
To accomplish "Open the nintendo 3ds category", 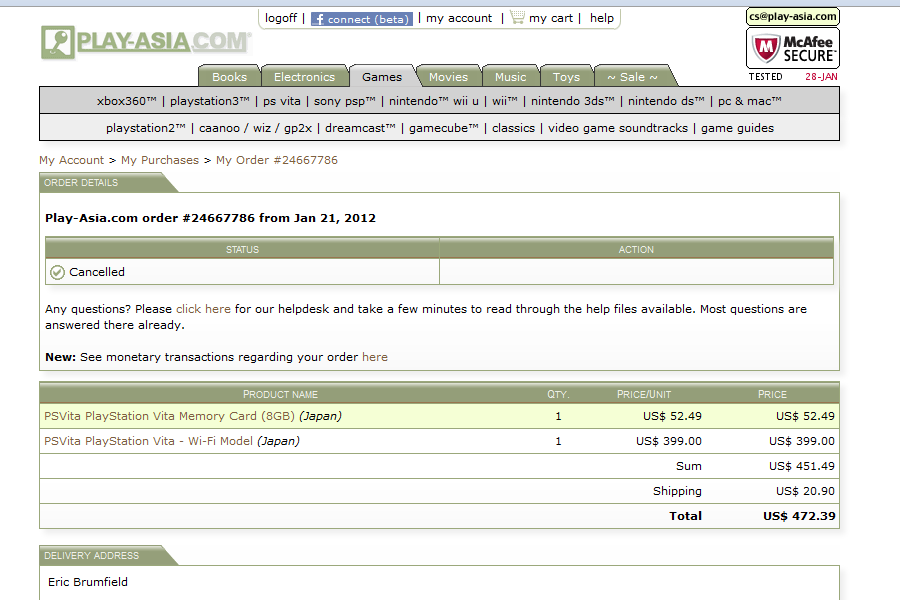I will 572,101.
